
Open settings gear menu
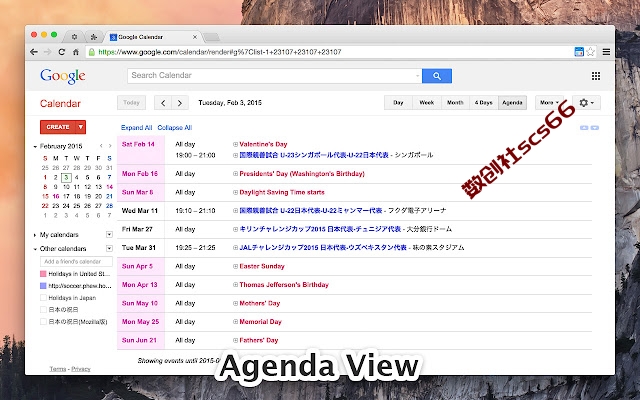[587, 103]
